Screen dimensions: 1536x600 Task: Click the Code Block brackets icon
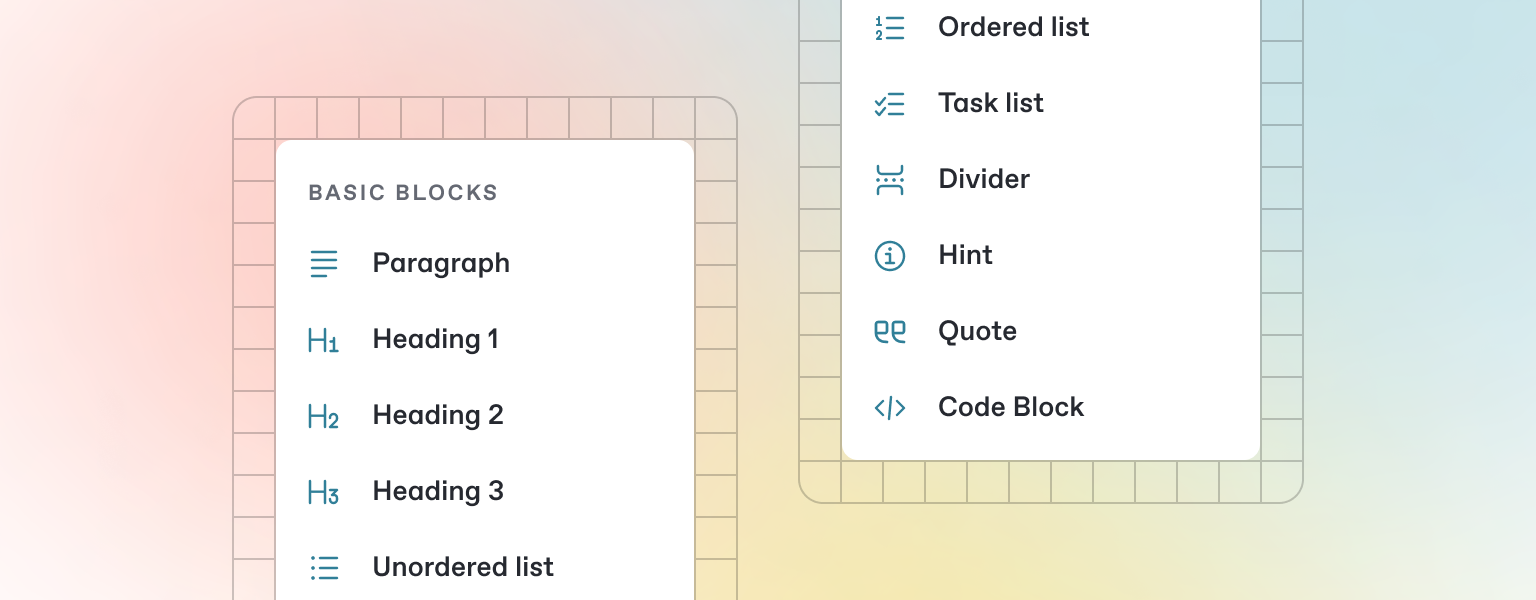click(889, 408)
